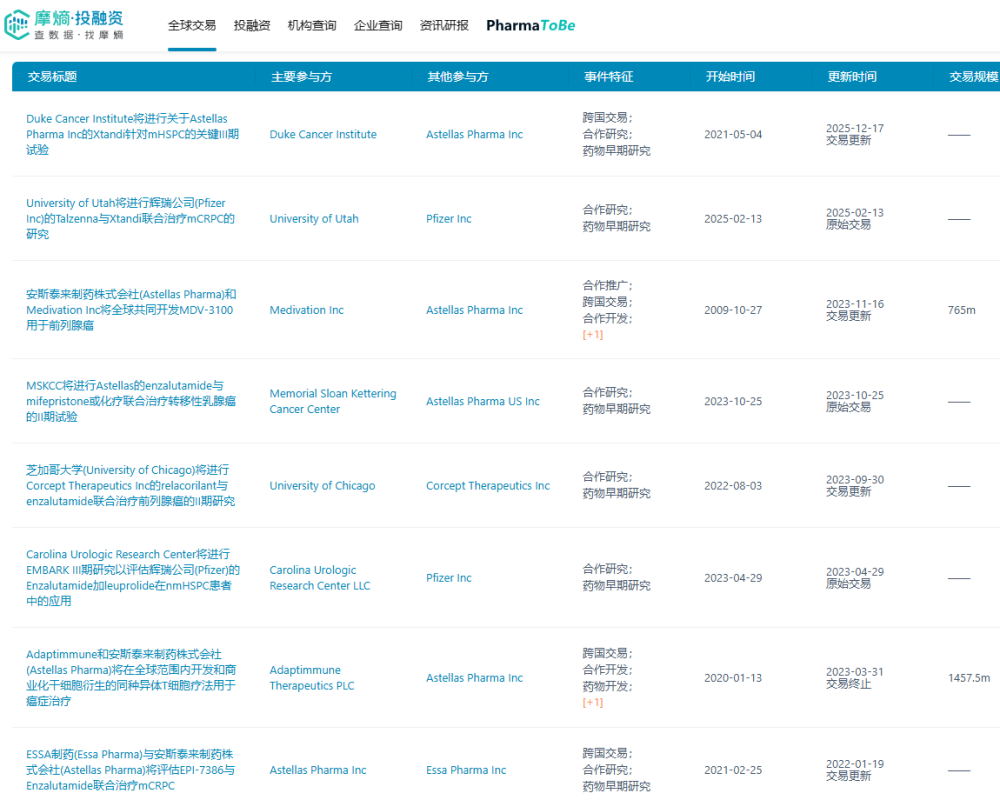This screenshot has height=800, width=1000.
Task: Click Astellas Pharma Inc in the ESSA row's 主要参与方
Action: 318,769
